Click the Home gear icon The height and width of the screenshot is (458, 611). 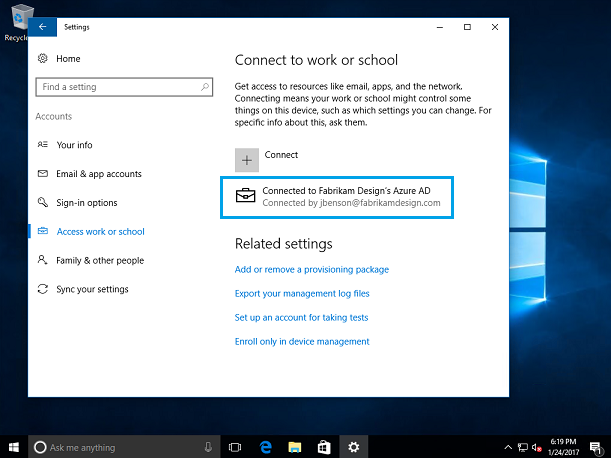coord(42,59)
